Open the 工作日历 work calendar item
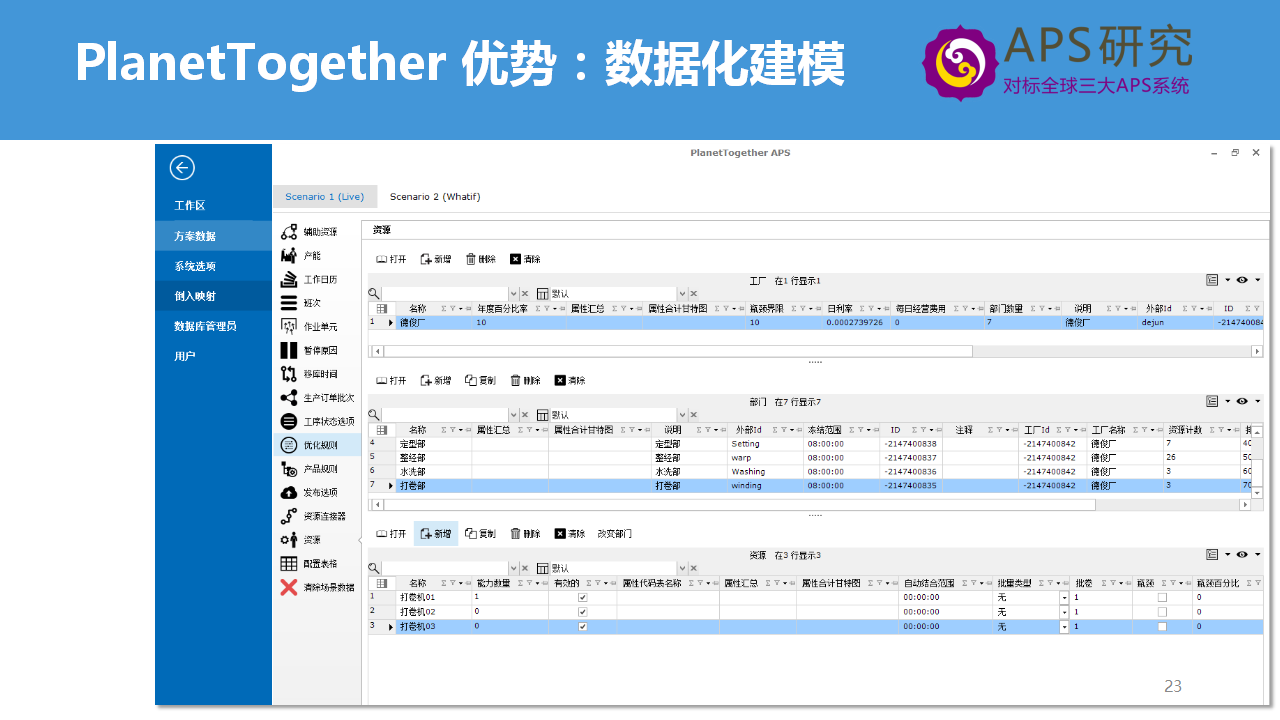Image resolution: width=1280 pixels, height=720 pixels. [310, 279]
